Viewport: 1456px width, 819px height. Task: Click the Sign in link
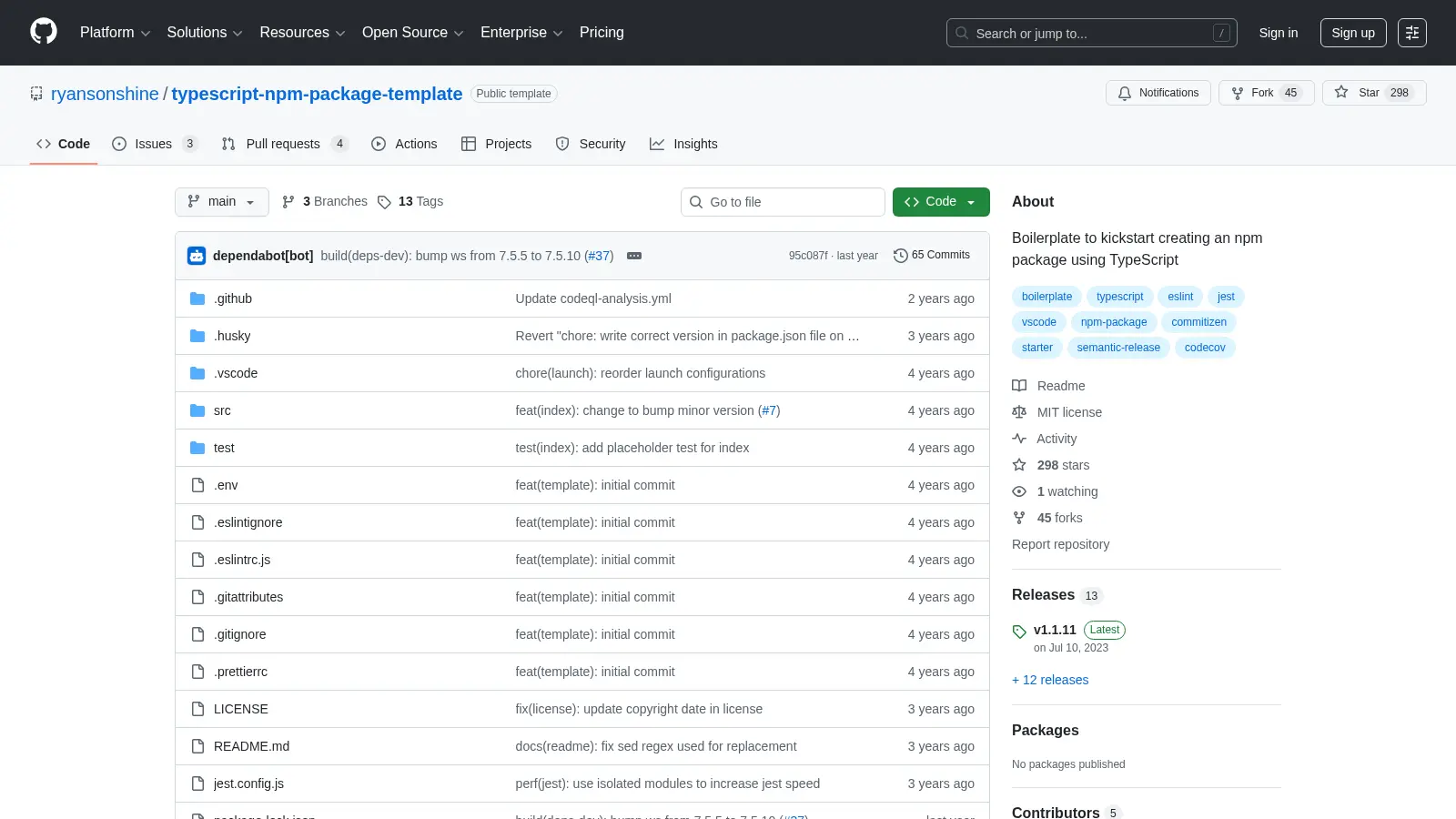point(1279,33)
